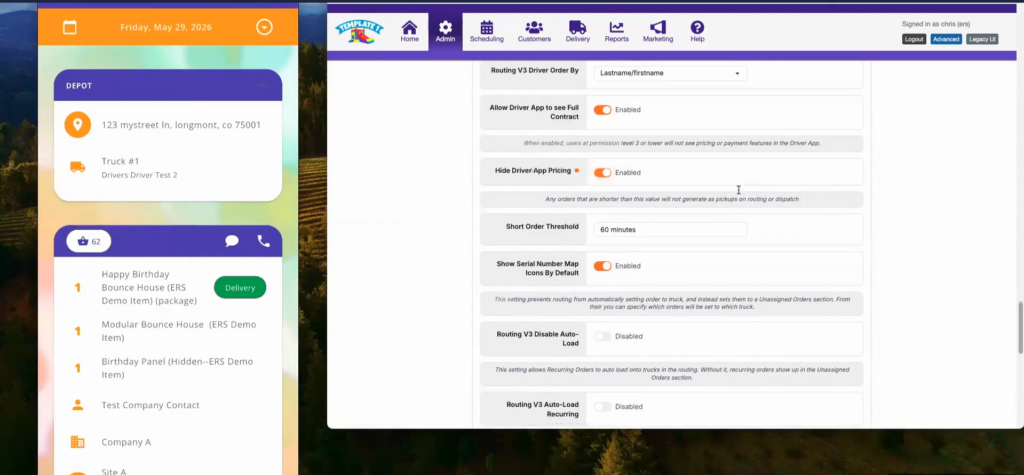This screenshot has width=1024, height=475.
Task: Open the calendar icon in orange header
Action: tap(69, 27)
